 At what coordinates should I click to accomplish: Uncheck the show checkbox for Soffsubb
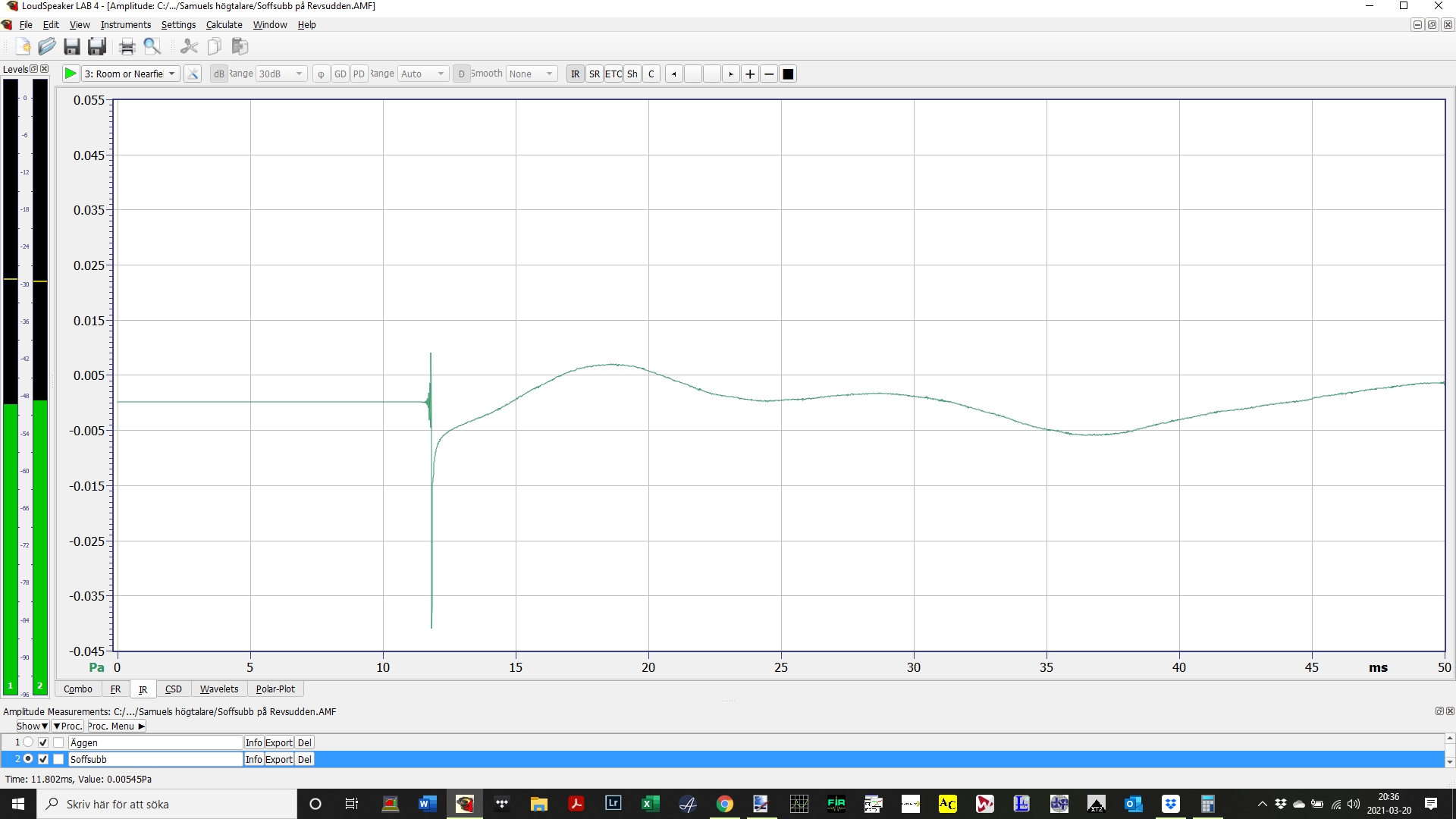pyautogui.click(x=43, y=759)
